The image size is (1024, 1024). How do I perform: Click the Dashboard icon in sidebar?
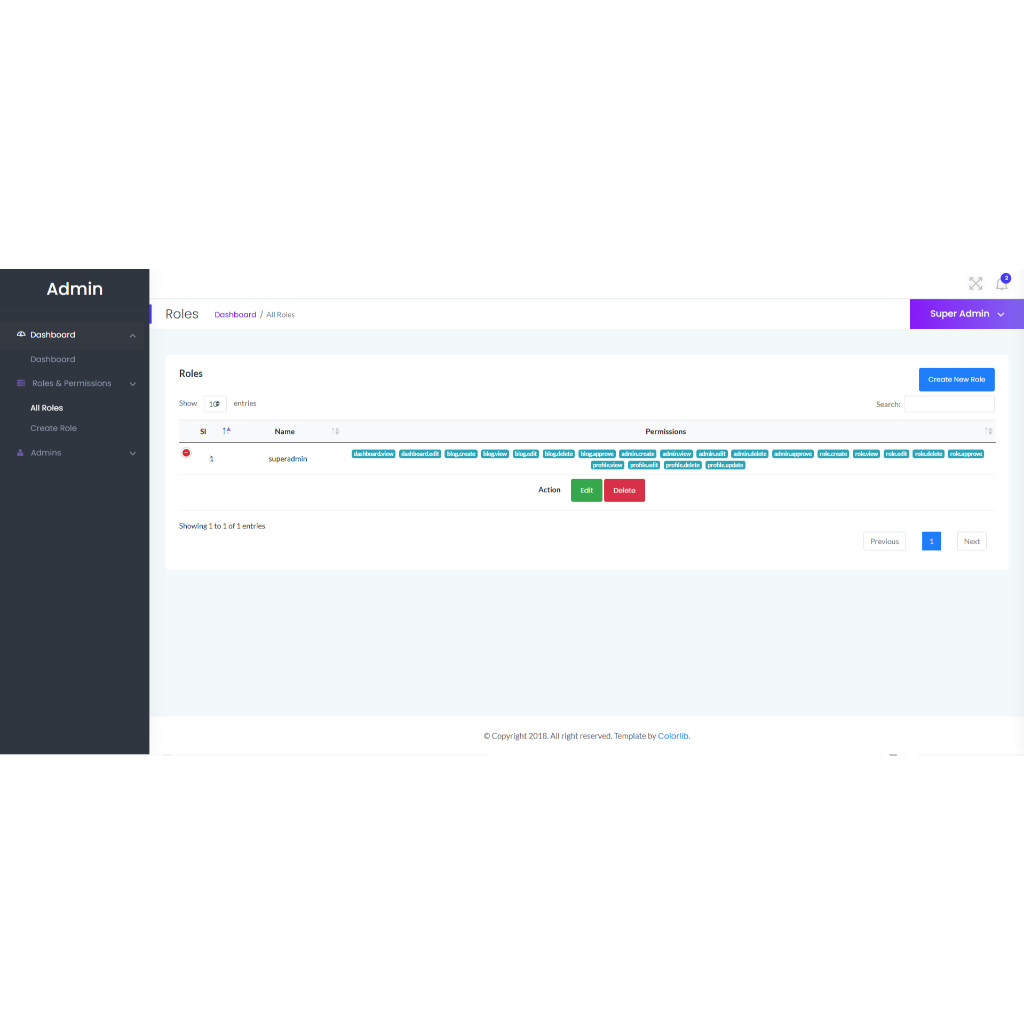tap(20, 334)
